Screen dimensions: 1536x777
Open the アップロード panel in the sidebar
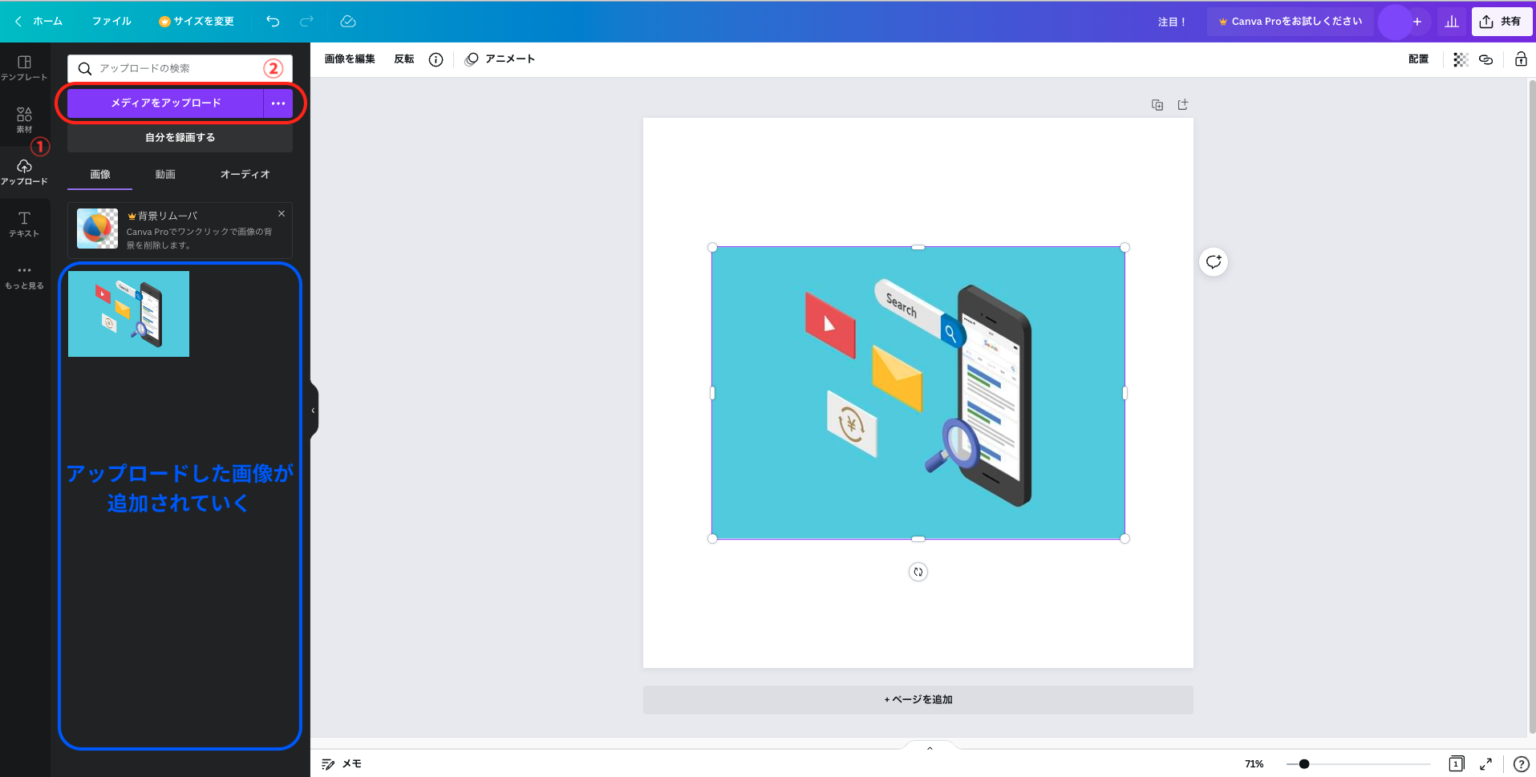(22, 172)
